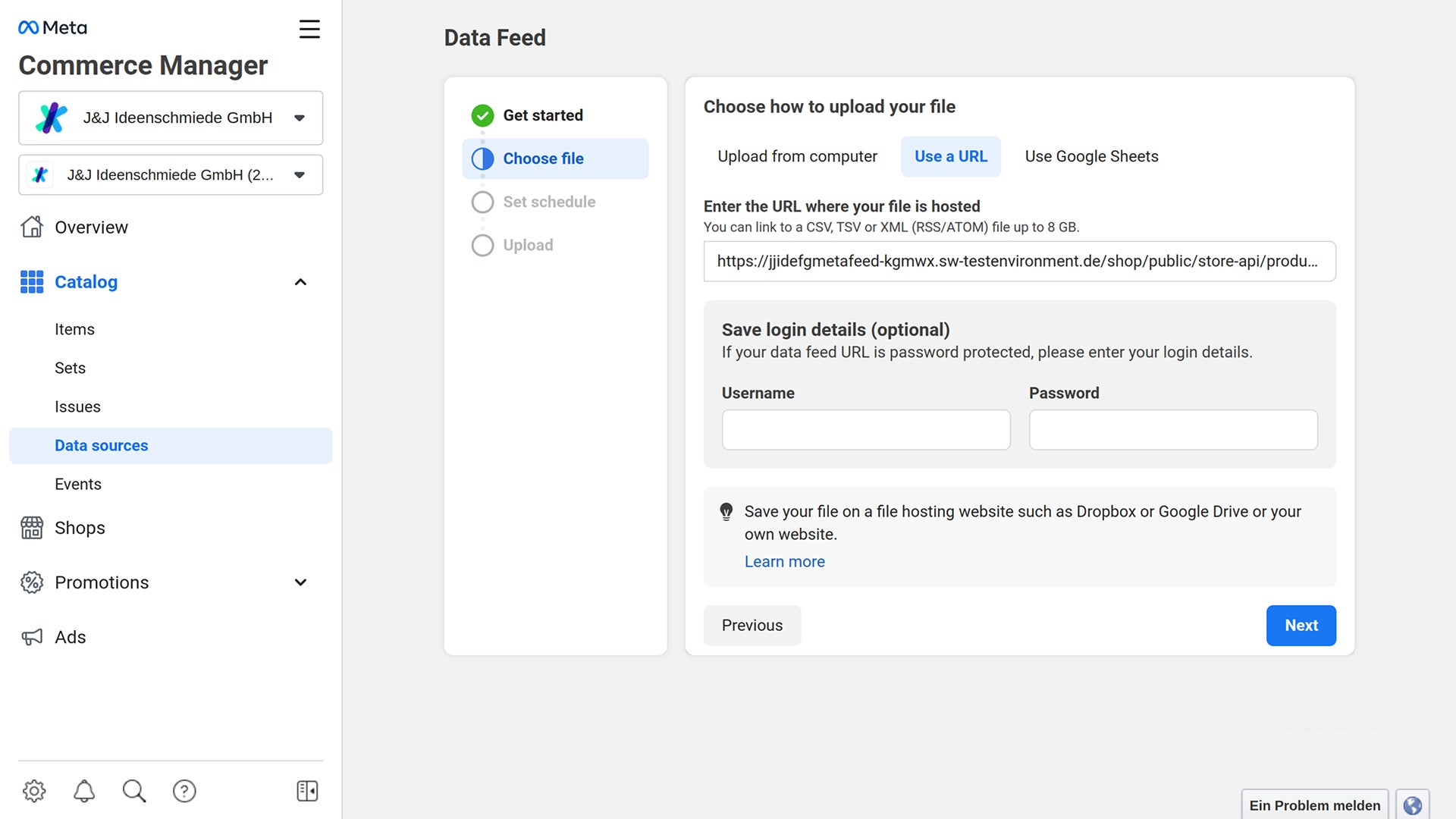Open Promotions in the sidebar
1456x819 pixels.
pyautogui.click(x=102, y=582)
